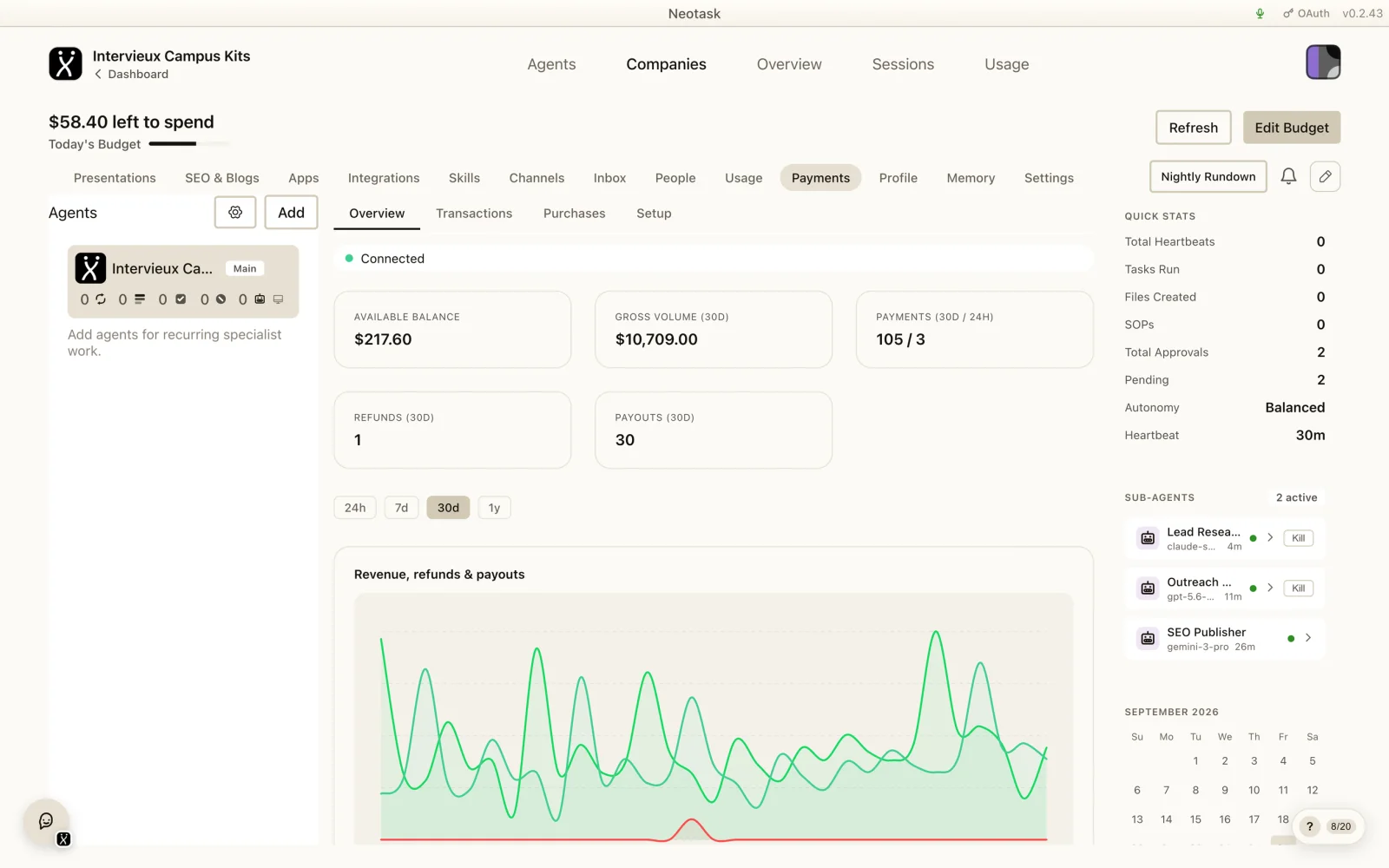The width and height of the screenshot is (1389, 868).
Task: Kill the Outreach sub-agent
Action: (x=1299, y=589)
